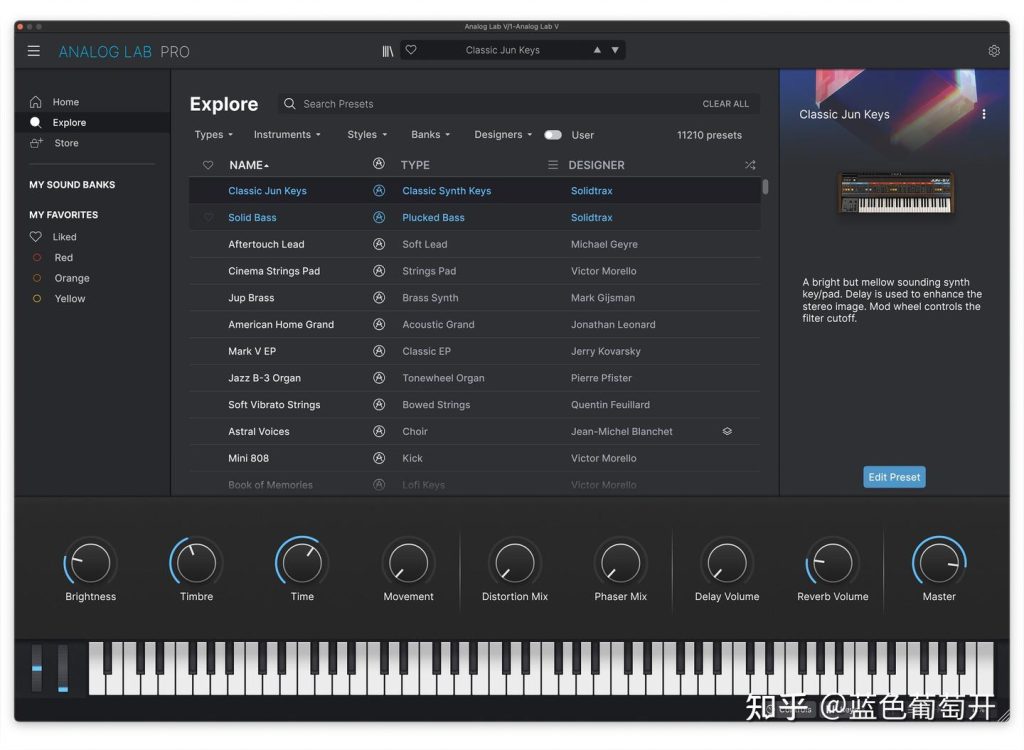Open the three-dot menu for Classic Jun Keys
The image size is (1024, 750).
point(984,114)
